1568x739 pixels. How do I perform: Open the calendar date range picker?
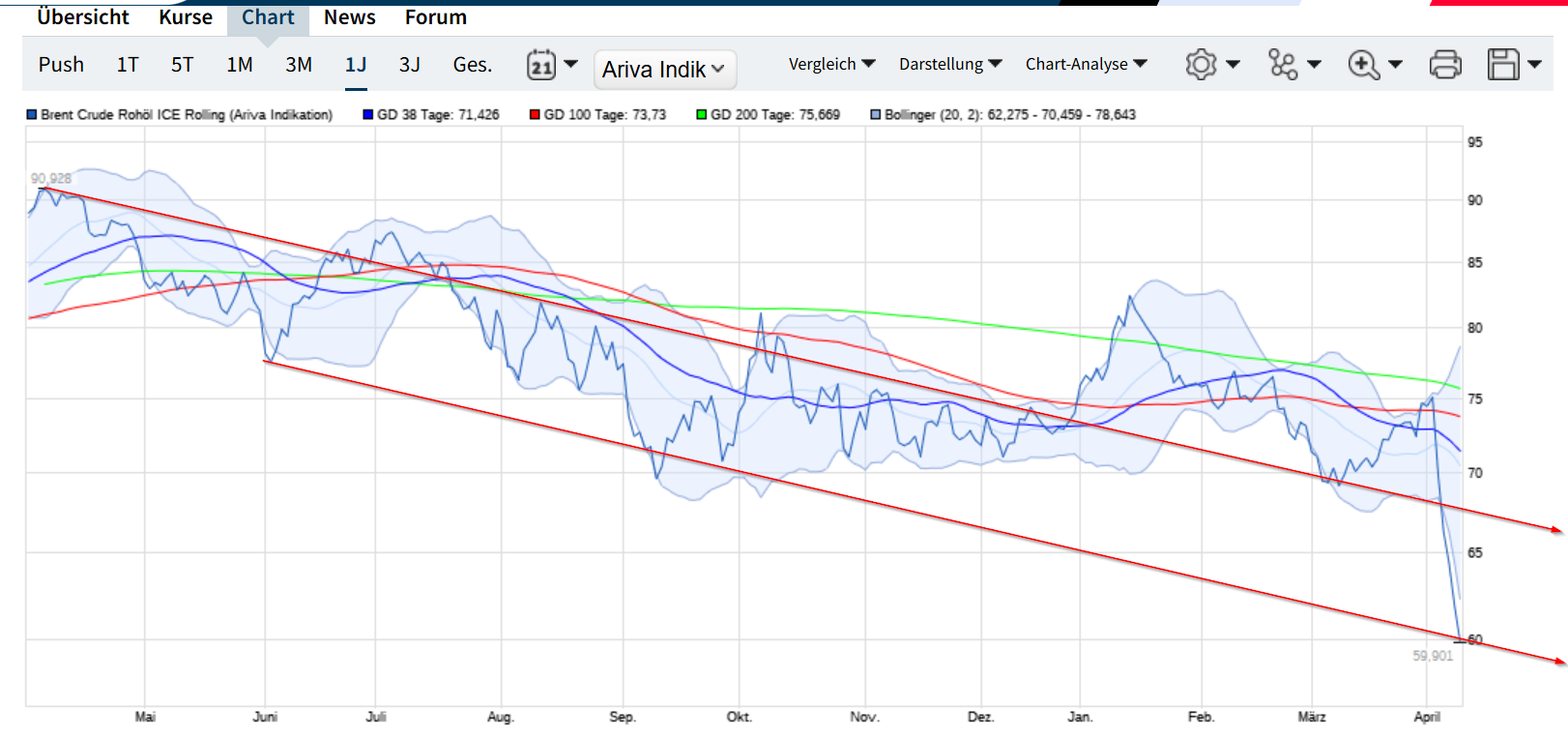[541, 65]
